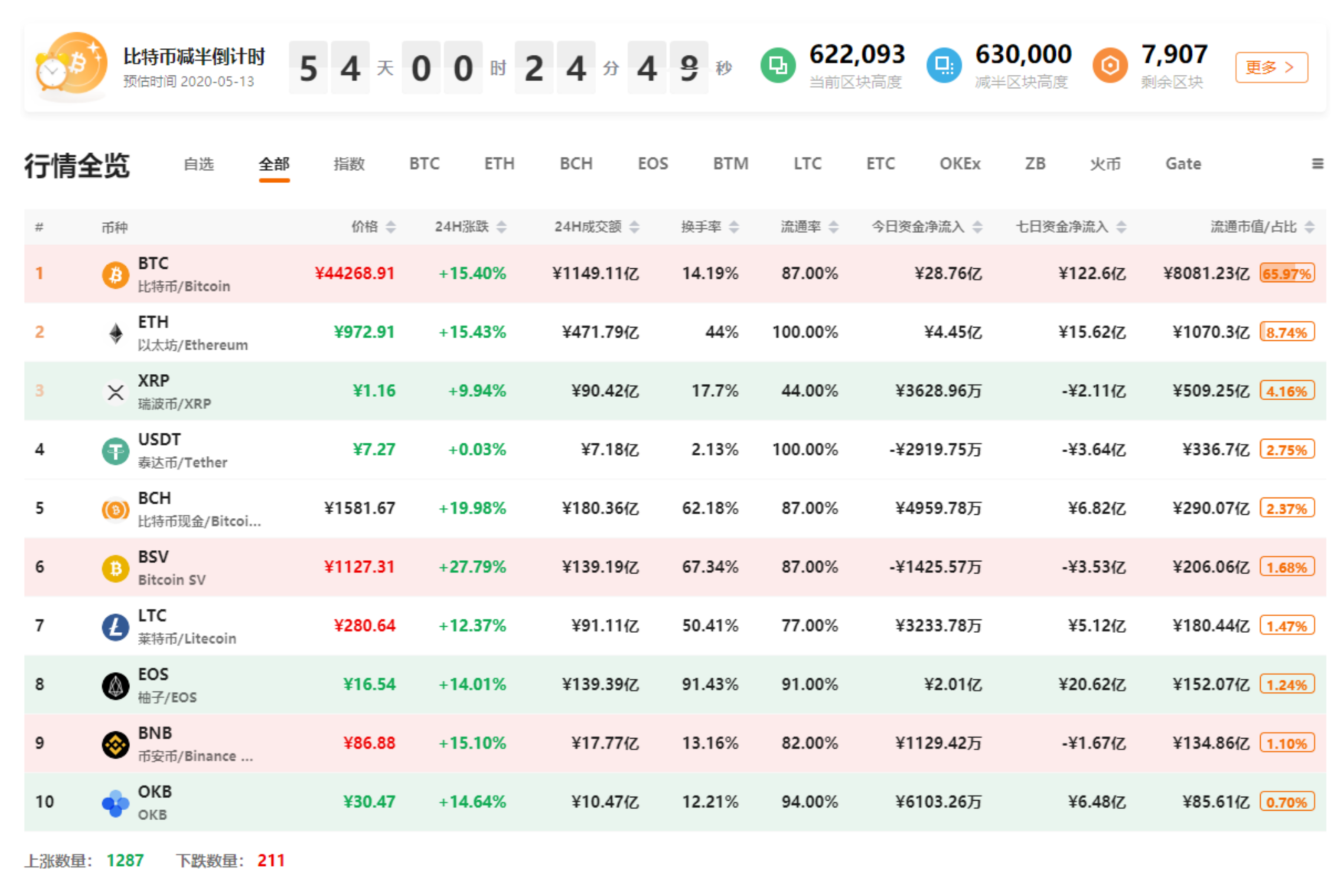Click LTC turnover rate 50.41%
The image size is (1341, 877).
pyautogui.click(x=709, y=626)
